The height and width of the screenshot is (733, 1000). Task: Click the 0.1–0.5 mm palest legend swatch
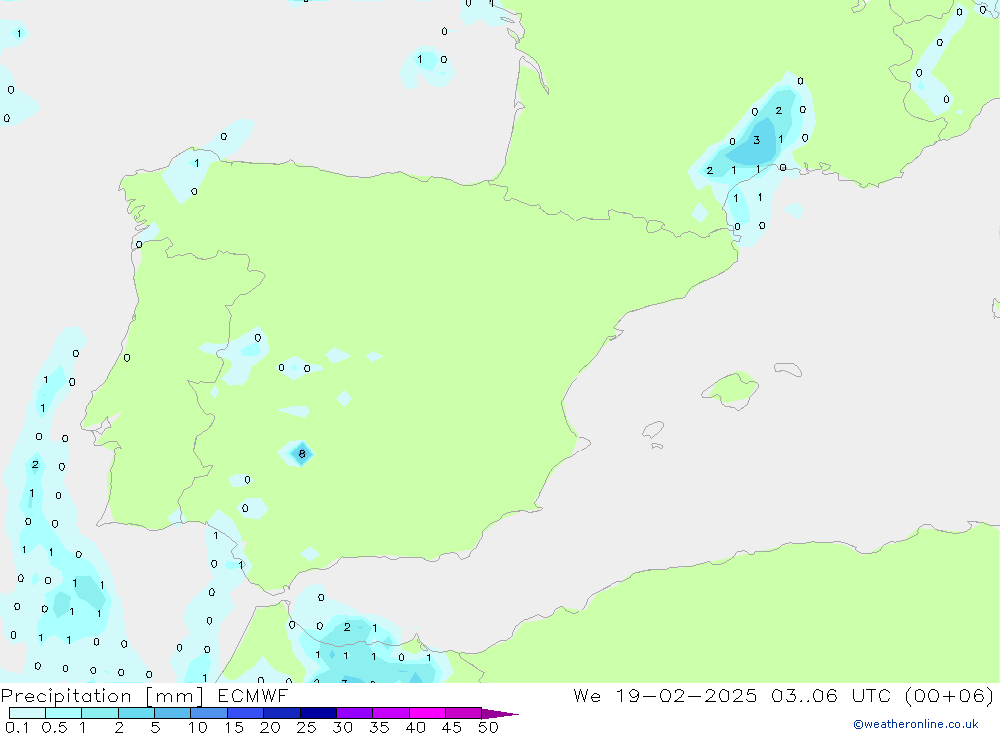pos(27,713)
